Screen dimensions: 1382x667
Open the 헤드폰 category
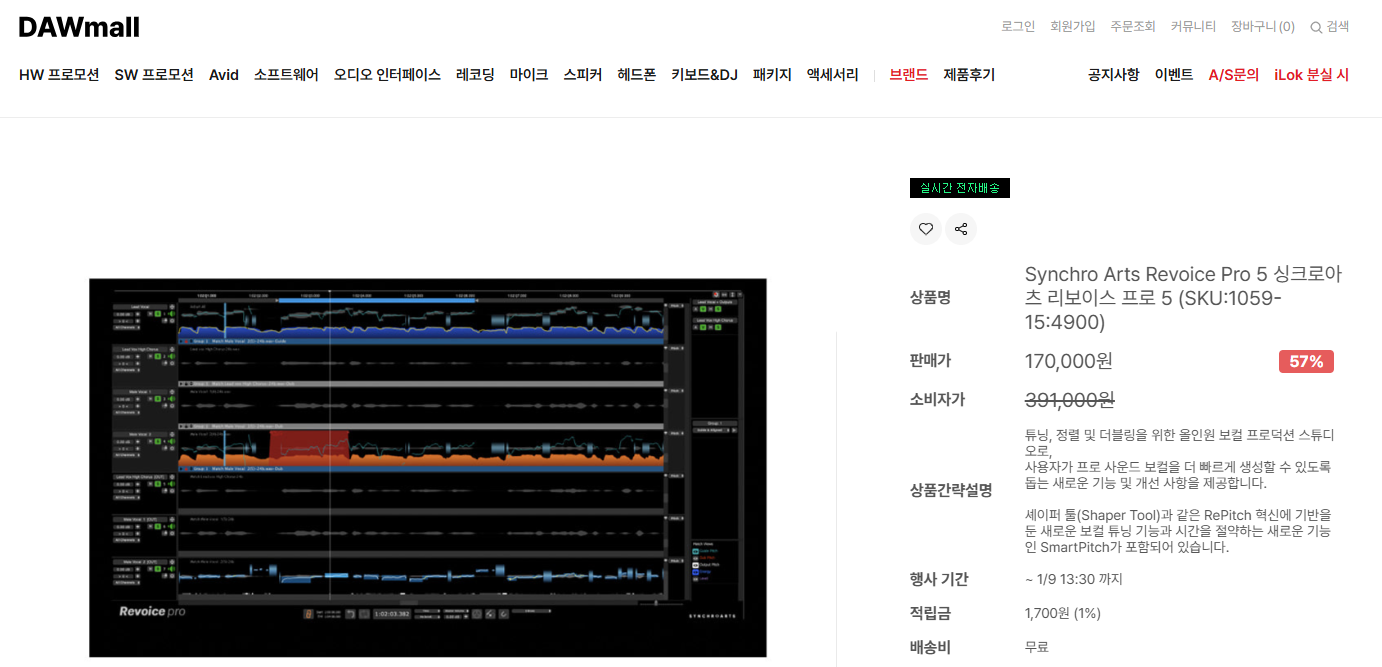tap(636, 75)
